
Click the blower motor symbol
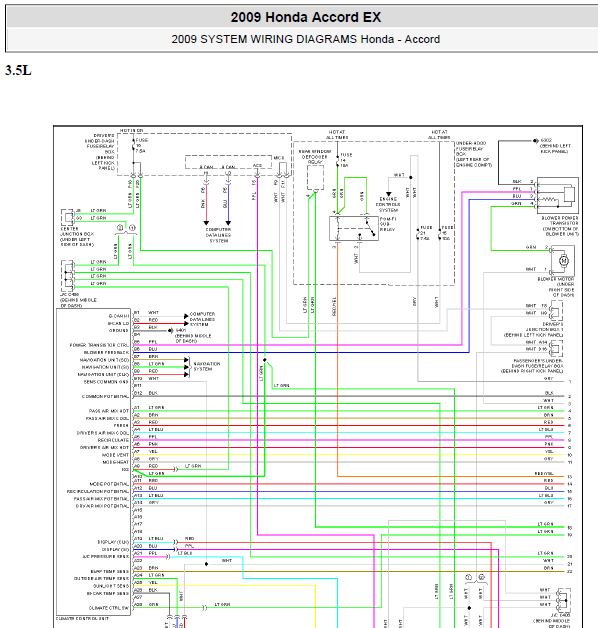[563, 261]
